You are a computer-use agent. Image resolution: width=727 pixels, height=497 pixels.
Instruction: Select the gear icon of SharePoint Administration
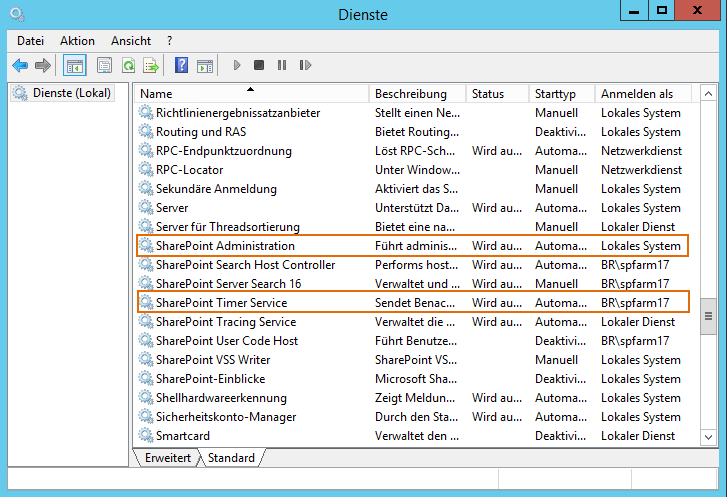(x=146, y=245)
